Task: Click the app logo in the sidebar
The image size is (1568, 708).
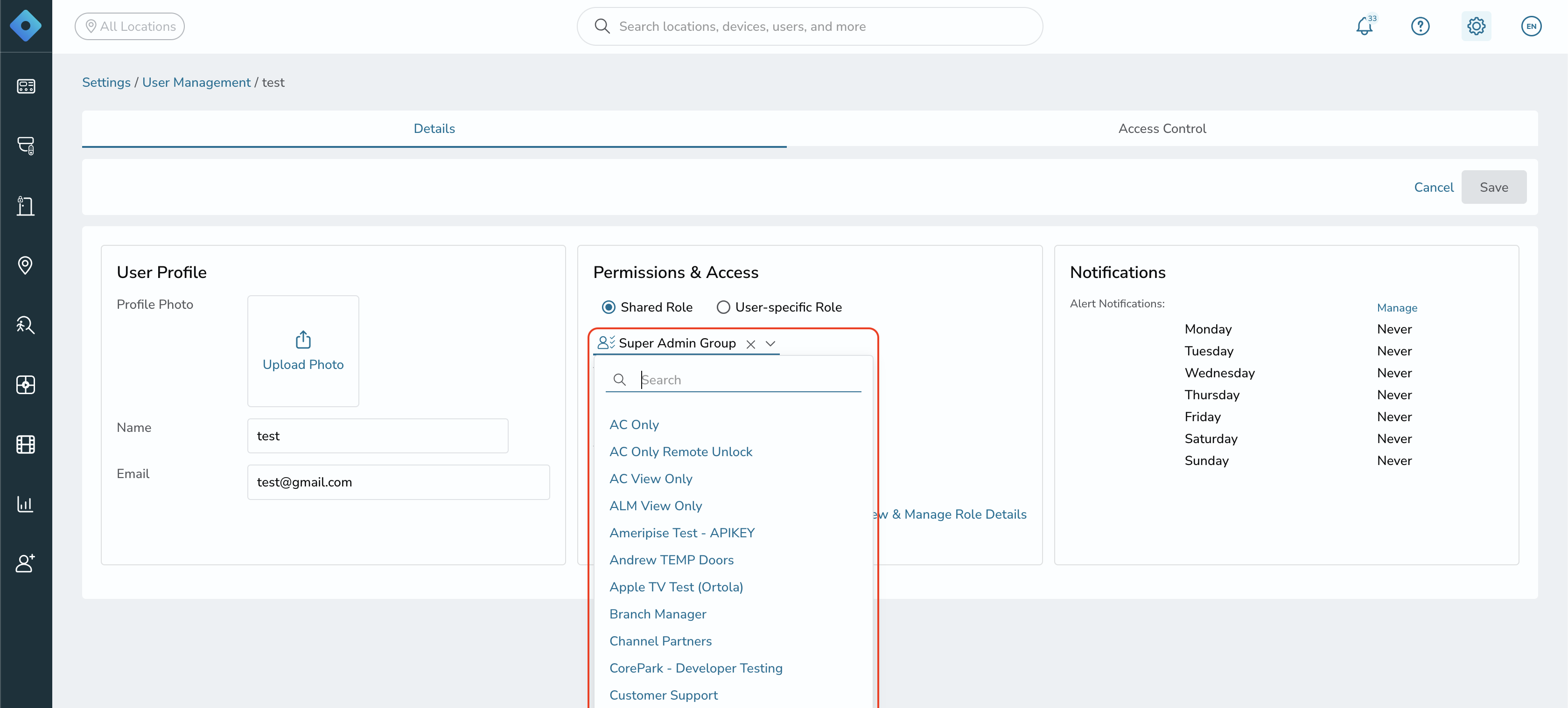Action: [26, 26]
